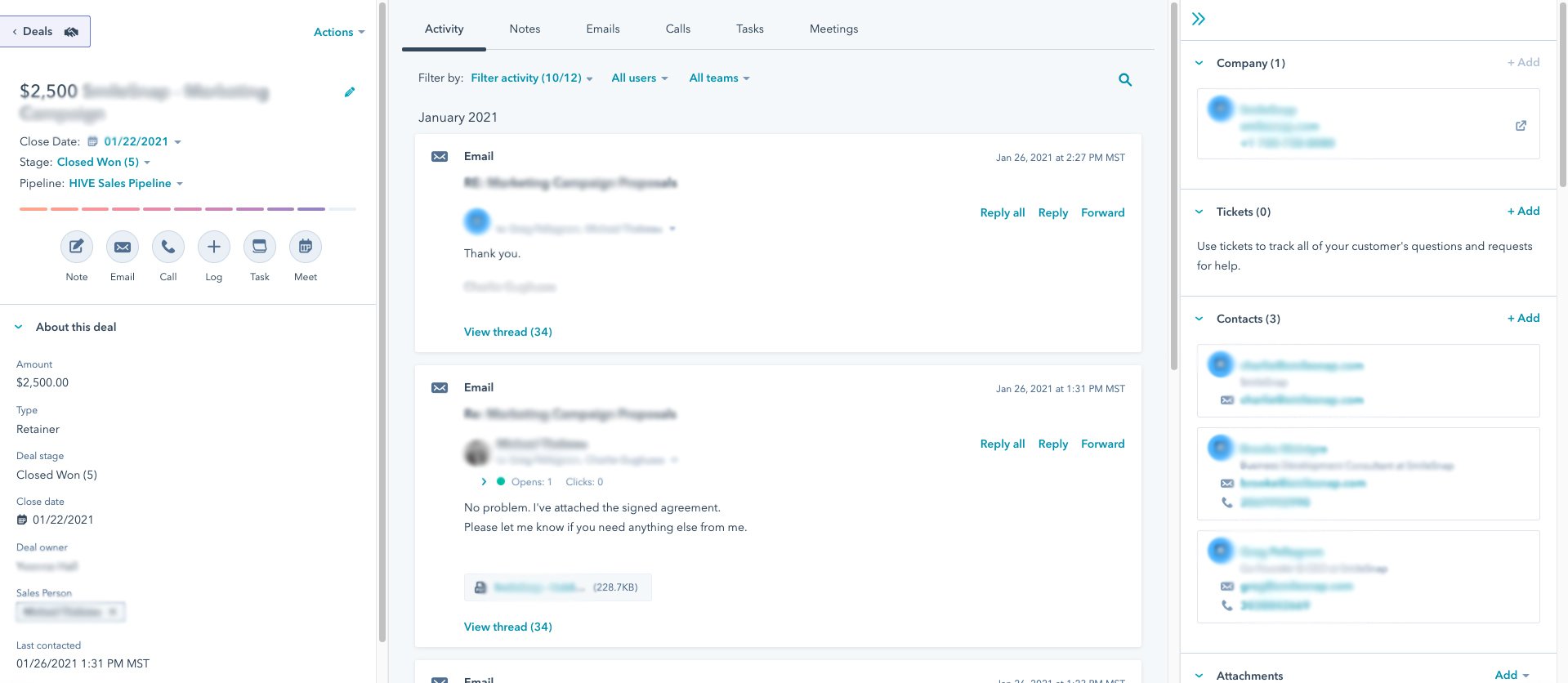Switch to the Notes tab
The height and width of the screenshot is (683, 1568).
[525, 29]
